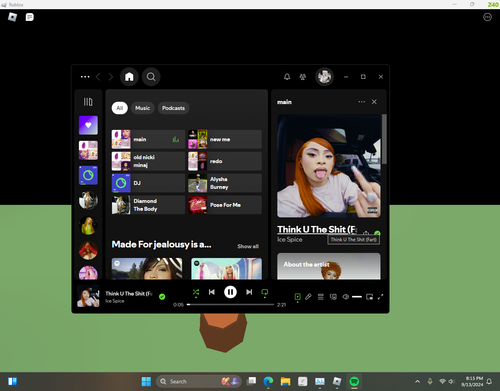Image resolution: width=500 pixels, height=391 pixels.
Task: Select the Podcasts filter tab
Action: coord(173,108)
